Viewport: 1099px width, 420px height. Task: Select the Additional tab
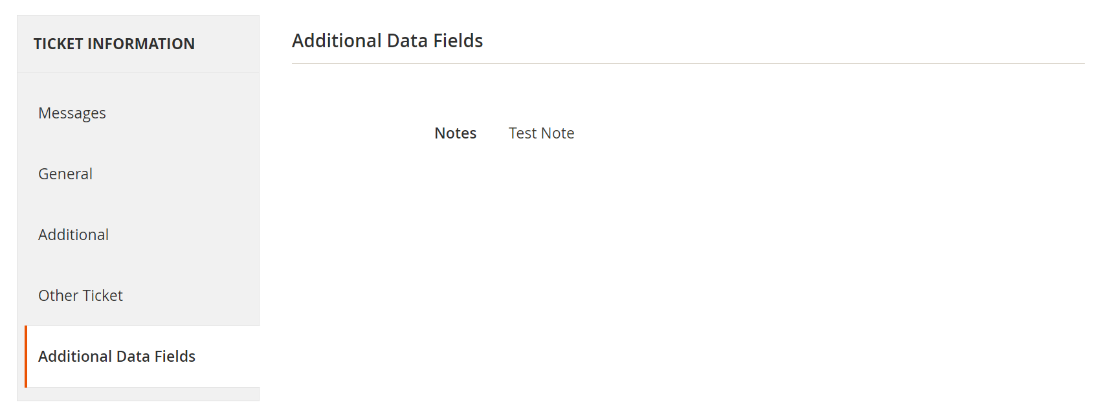tap(73, 235)
